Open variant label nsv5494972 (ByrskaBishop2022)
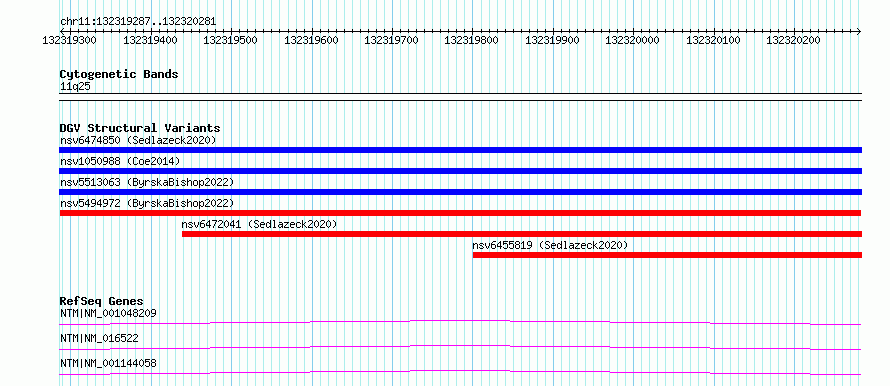The image size is (890, 386). (146, 203)
